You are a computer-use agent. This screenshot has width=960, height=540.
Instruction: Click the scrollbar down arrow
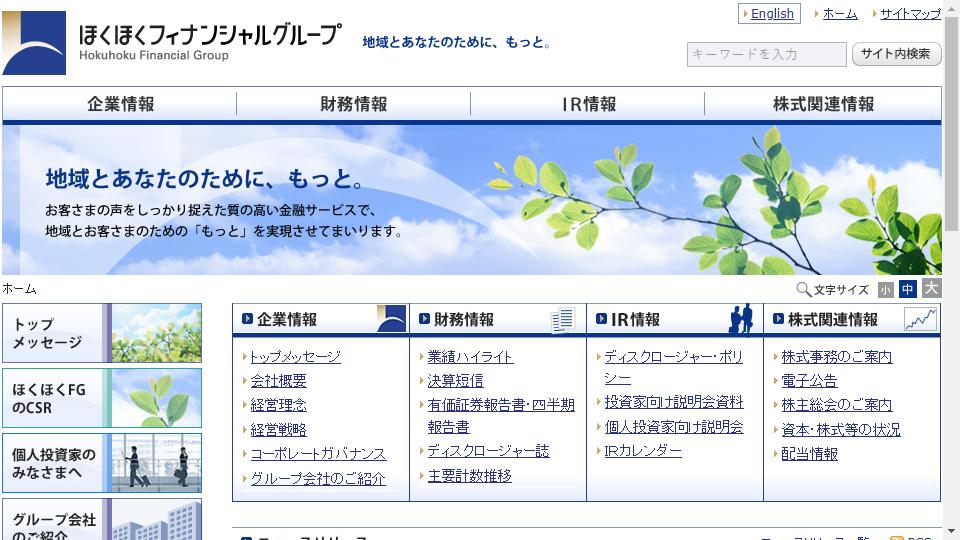pyautogui.click(x=951, y=531)
